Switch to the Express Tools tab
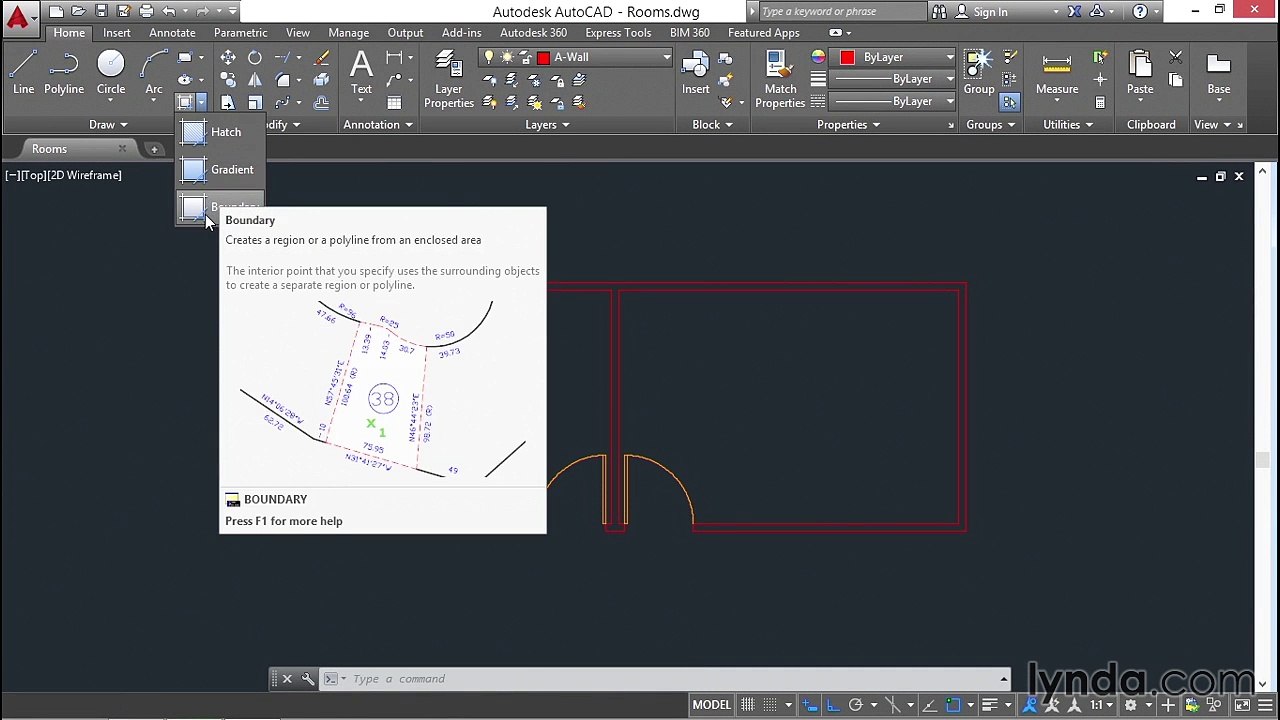1280x720 pixels. coord(618,33)
